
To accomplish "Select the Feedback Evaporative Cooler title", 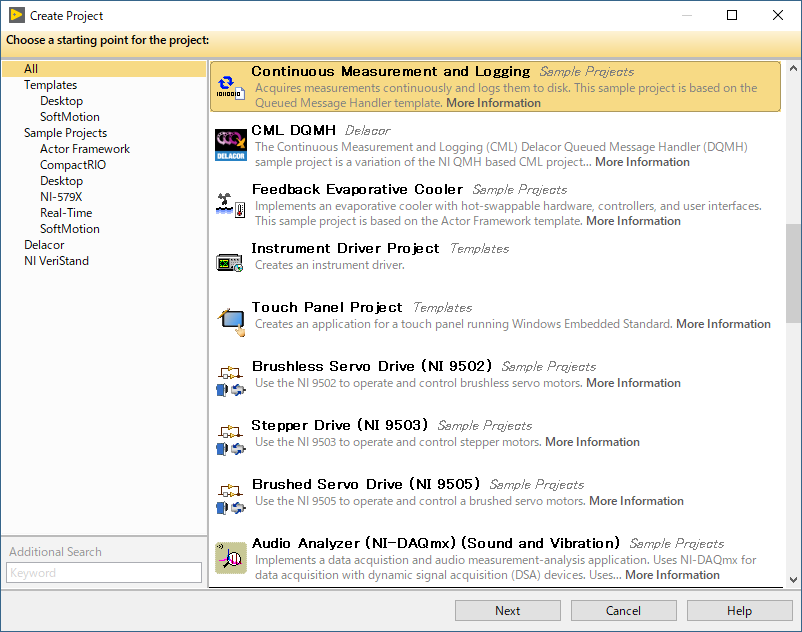I will click(358, 189).
